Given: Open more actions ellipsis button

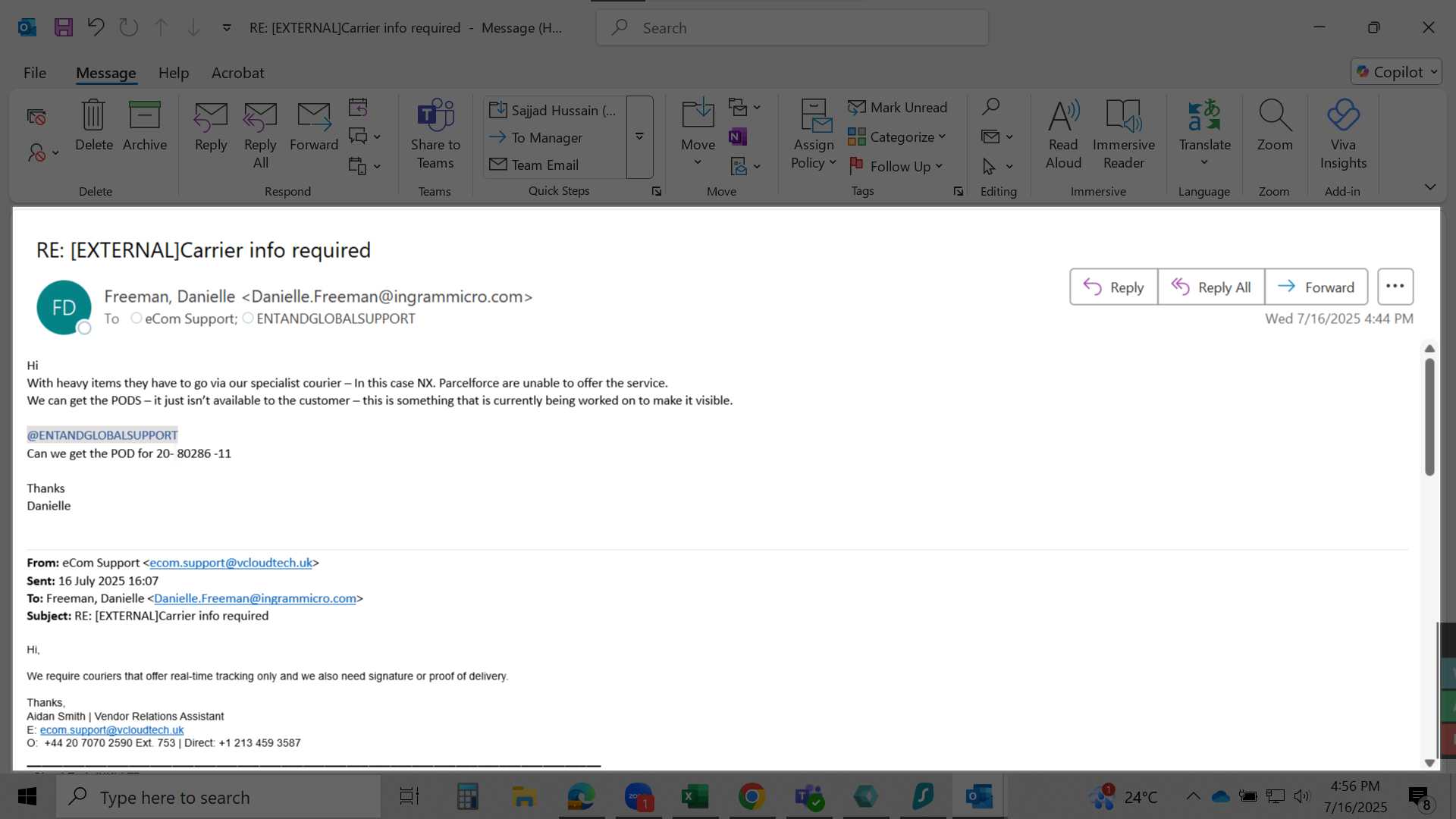Looking at the screenshot, I should click(x=1395, y=287).
